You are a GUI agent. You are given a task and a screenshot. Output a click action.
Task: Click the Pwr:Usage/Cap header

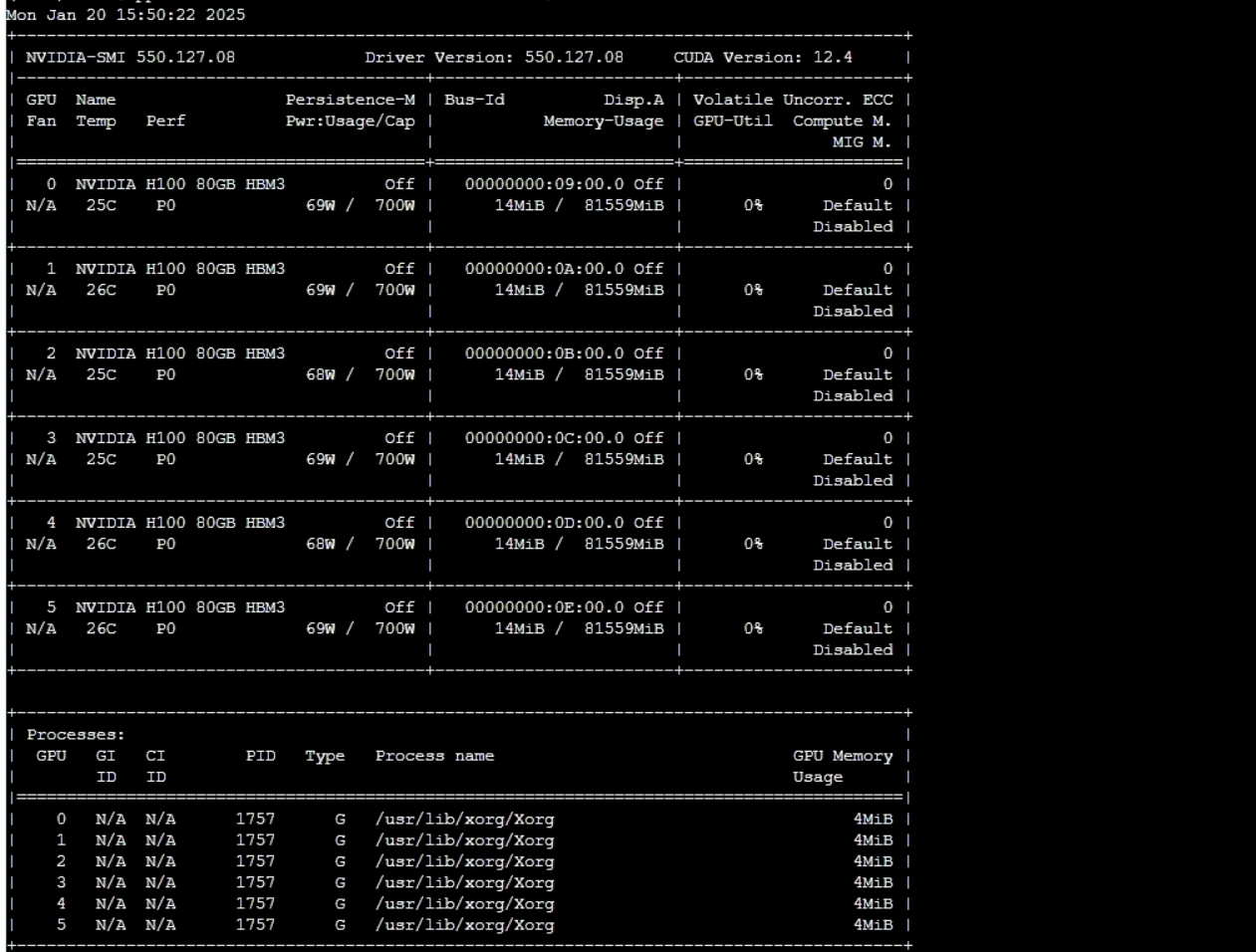point(351,121)
